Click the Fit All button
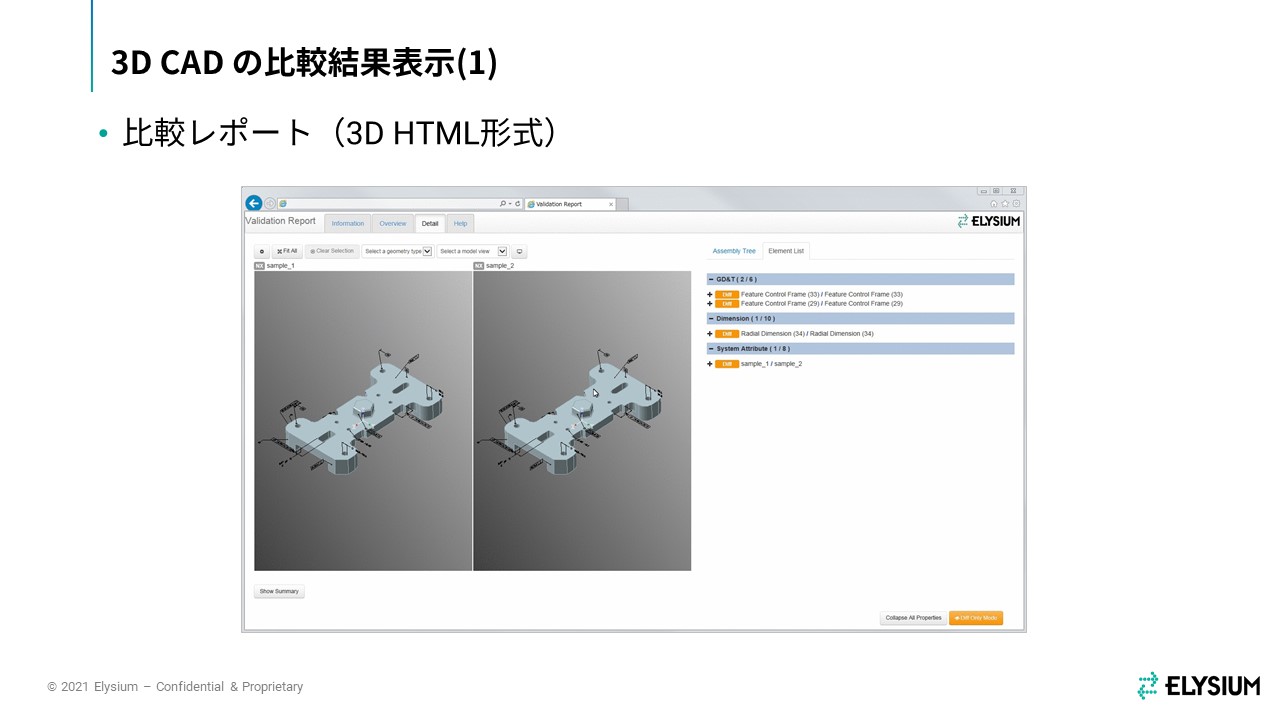Screen dimensions: 1280x720 287,252
